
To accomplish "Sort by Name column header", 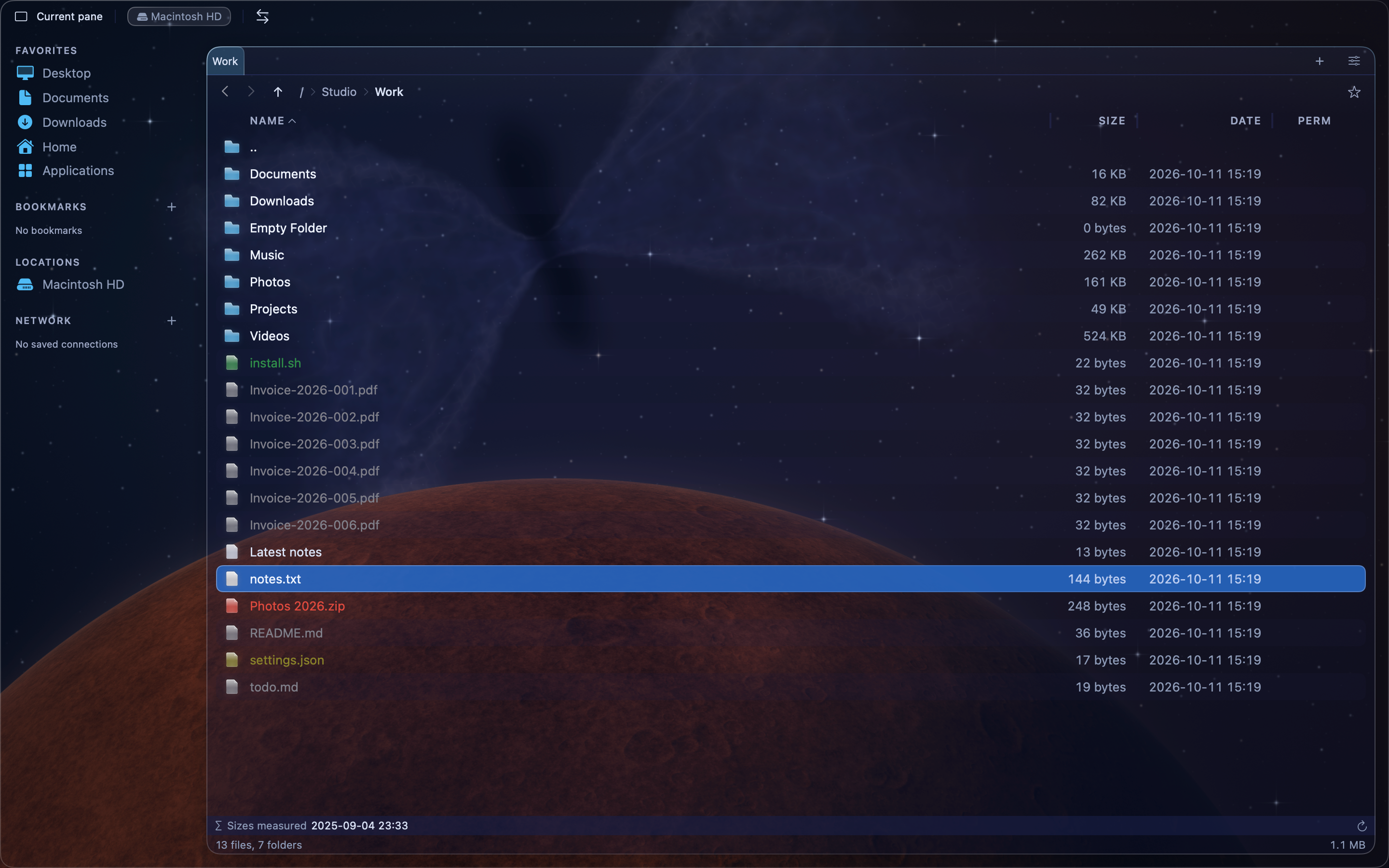I will (272, 121).
